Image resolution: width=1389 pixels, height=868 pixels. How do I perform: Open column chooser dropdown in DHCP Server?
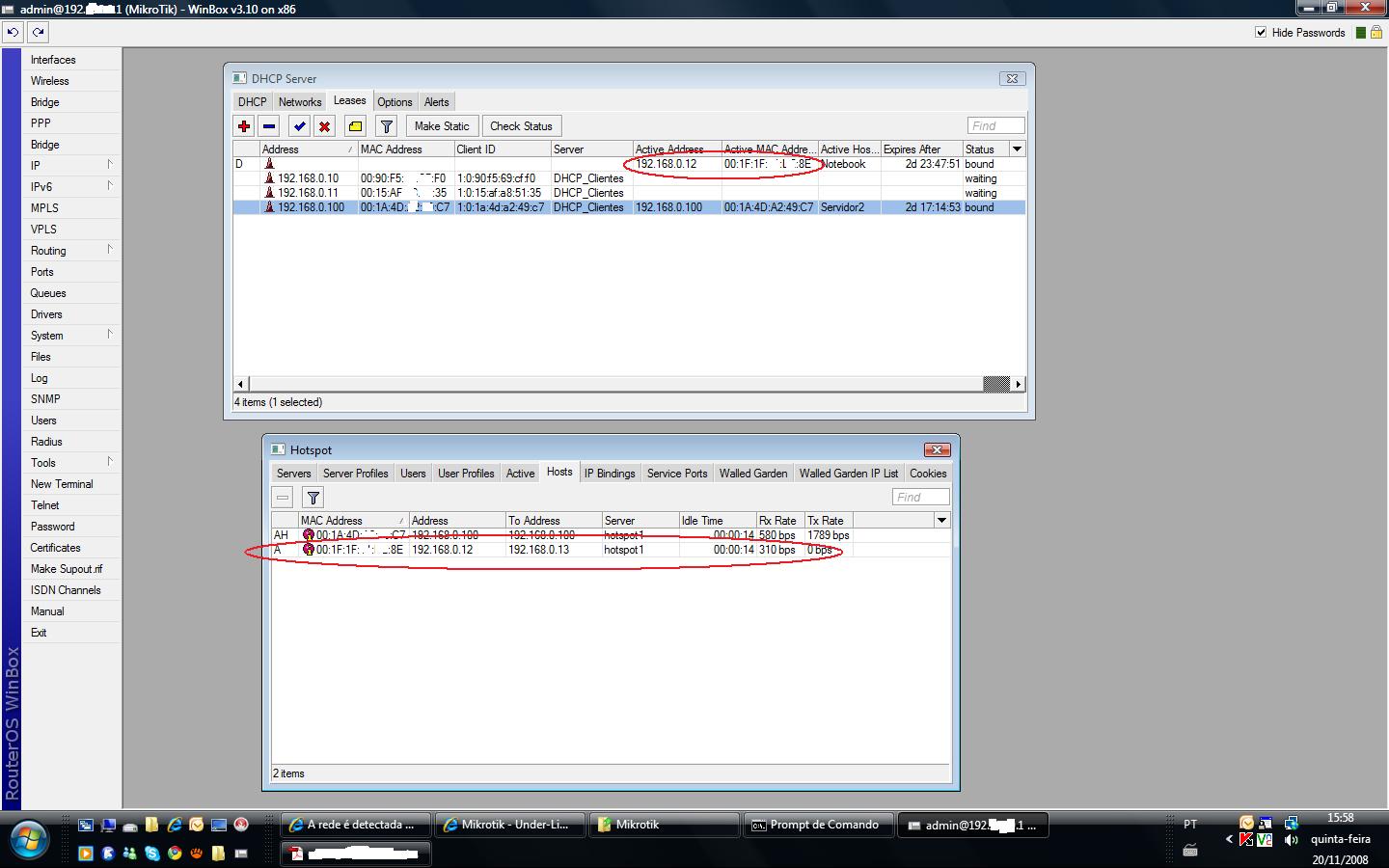(x=1017, y=149)
